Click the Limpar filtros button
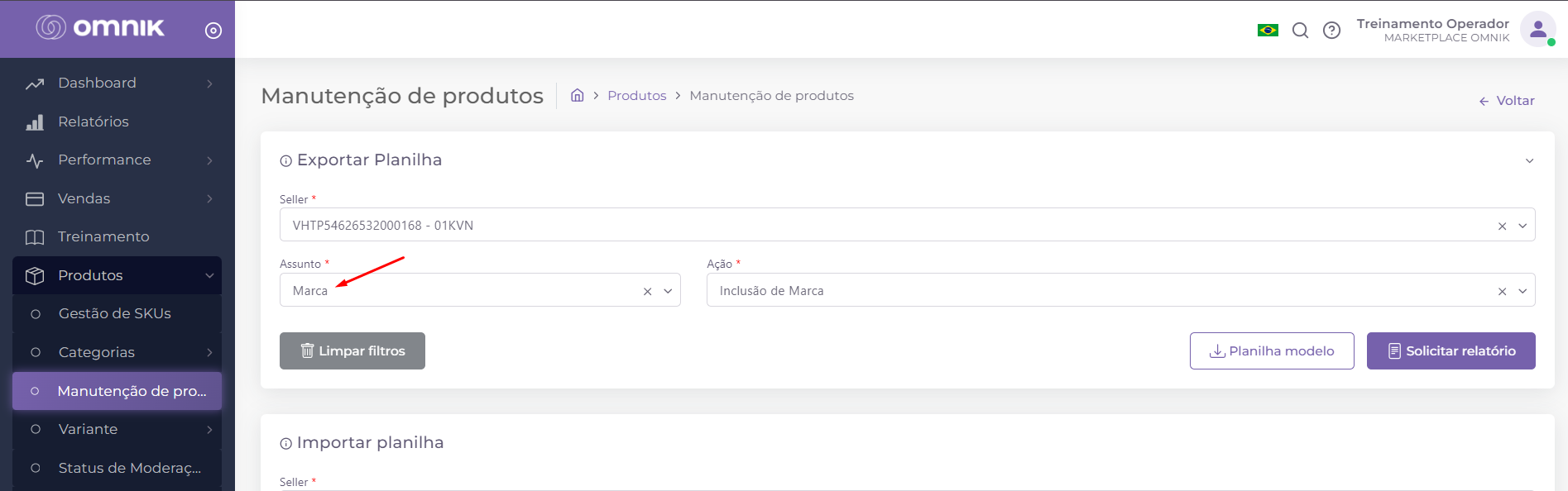 click(x=352, y=350)
